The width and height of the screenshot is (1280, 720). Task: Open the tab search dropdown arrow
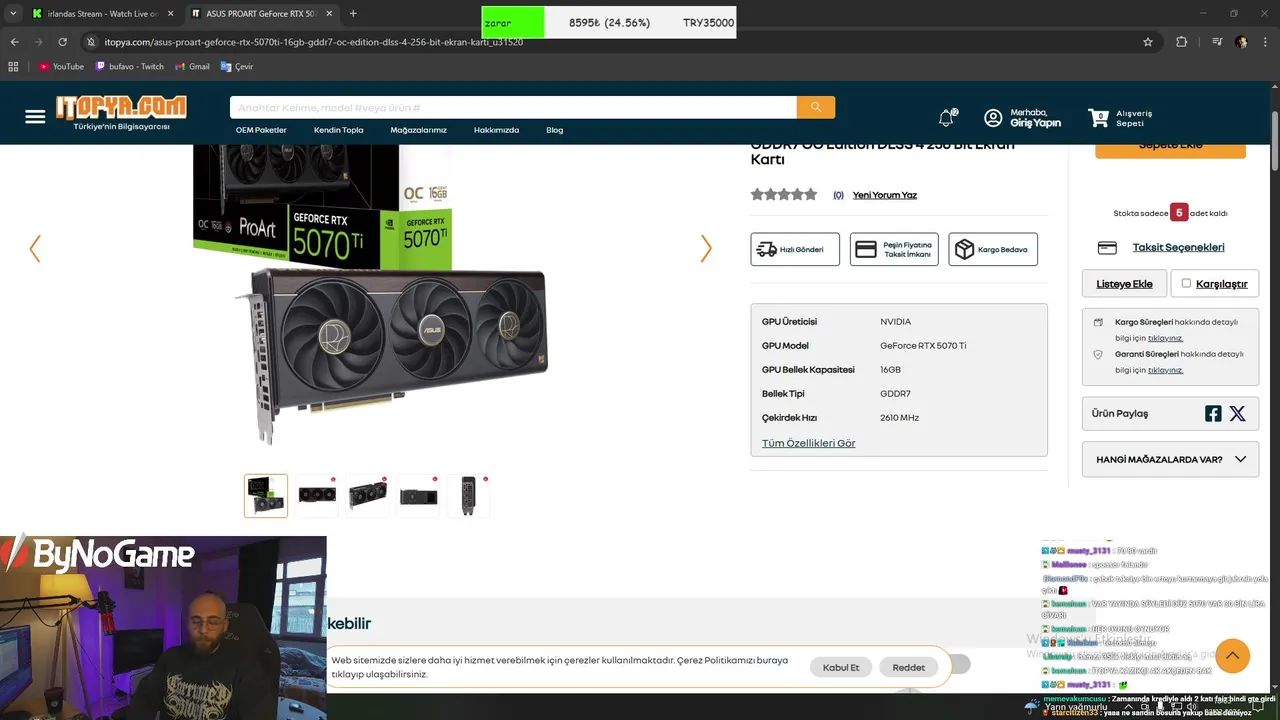(x=13, y=14)
